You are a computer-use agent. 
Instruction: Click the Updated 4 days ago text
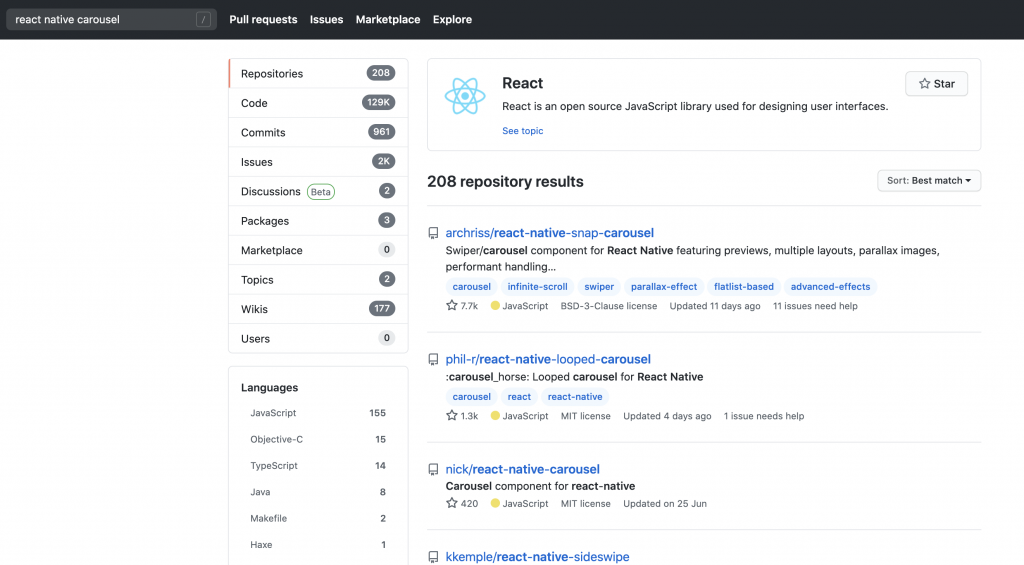click(667, 416)
